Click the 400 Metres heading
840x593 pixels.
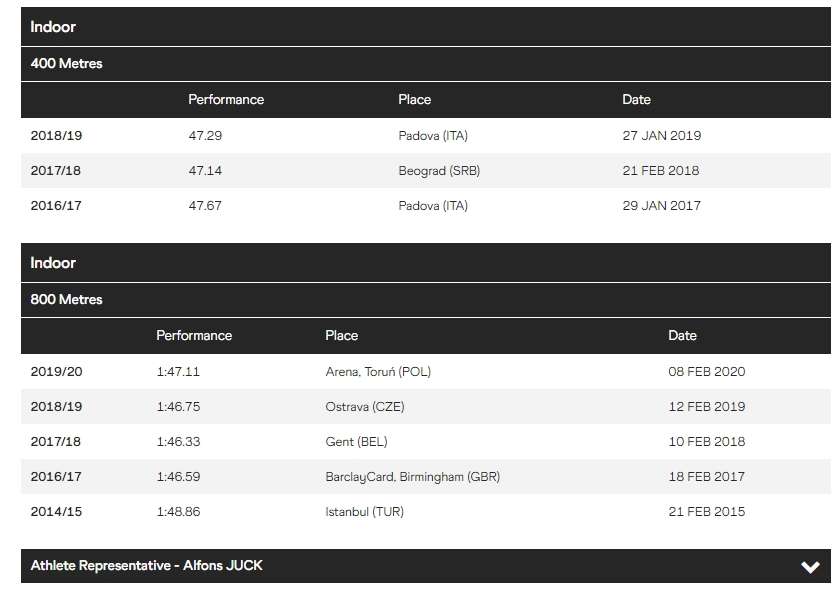coord(66,64)
